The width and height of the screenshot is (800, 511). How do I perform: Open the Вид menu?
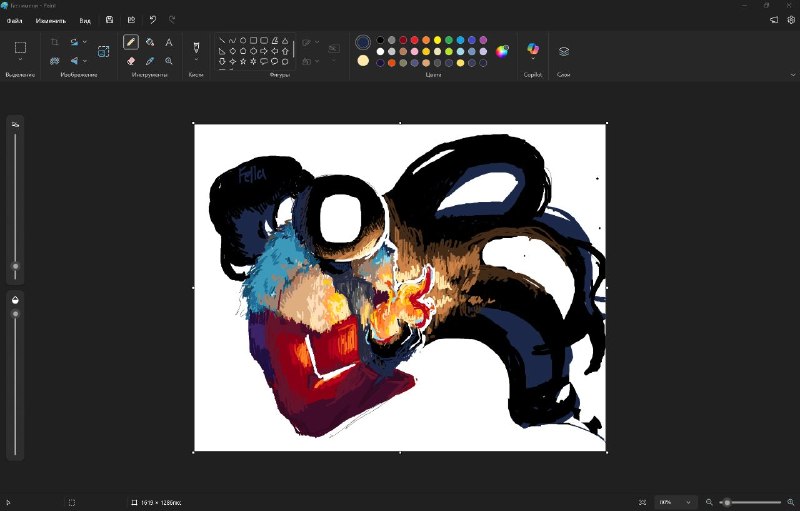[85, 21]
